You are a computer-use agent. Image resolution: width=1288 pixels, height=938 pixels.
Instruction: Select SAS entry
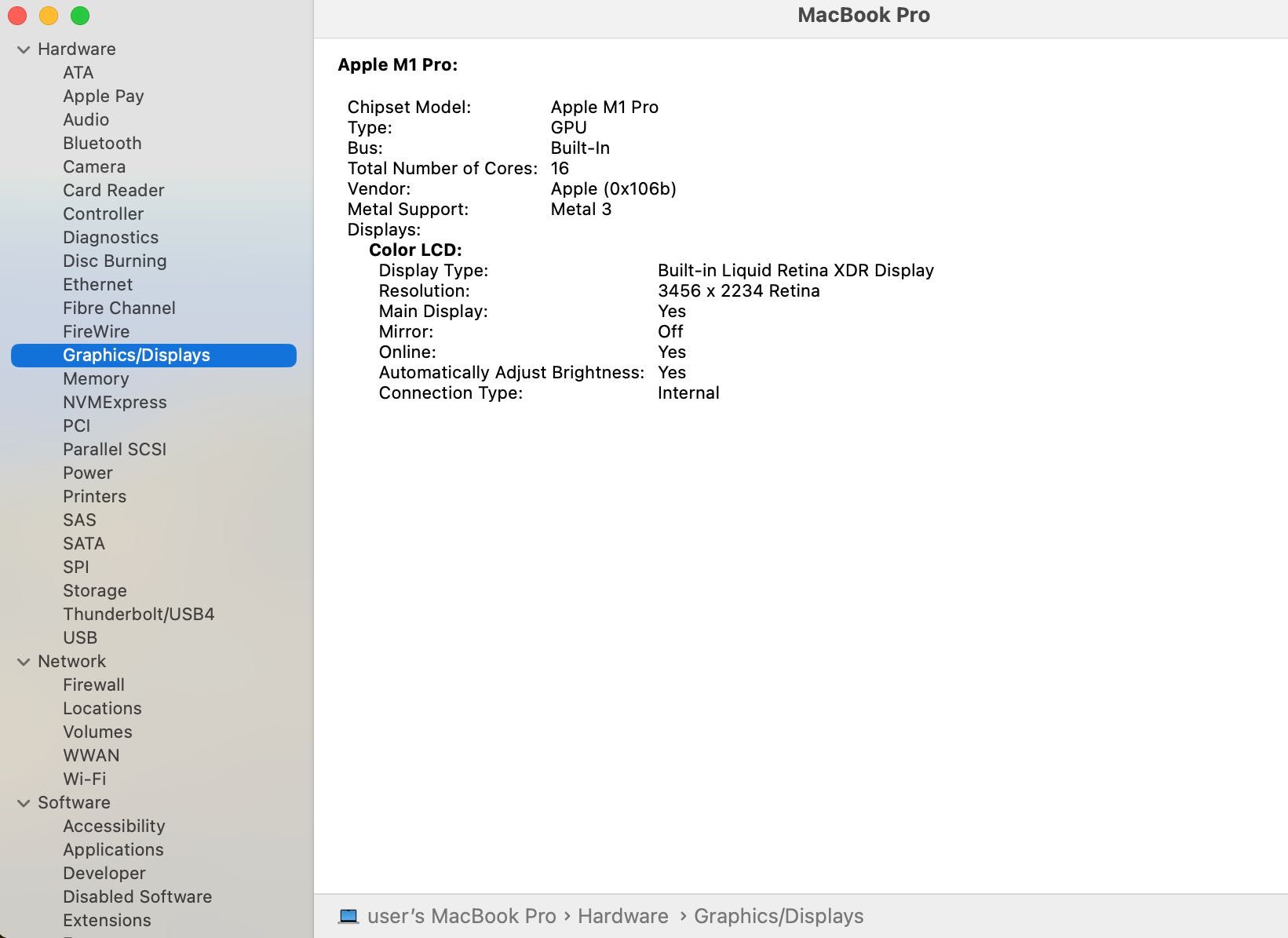point(79,520)
